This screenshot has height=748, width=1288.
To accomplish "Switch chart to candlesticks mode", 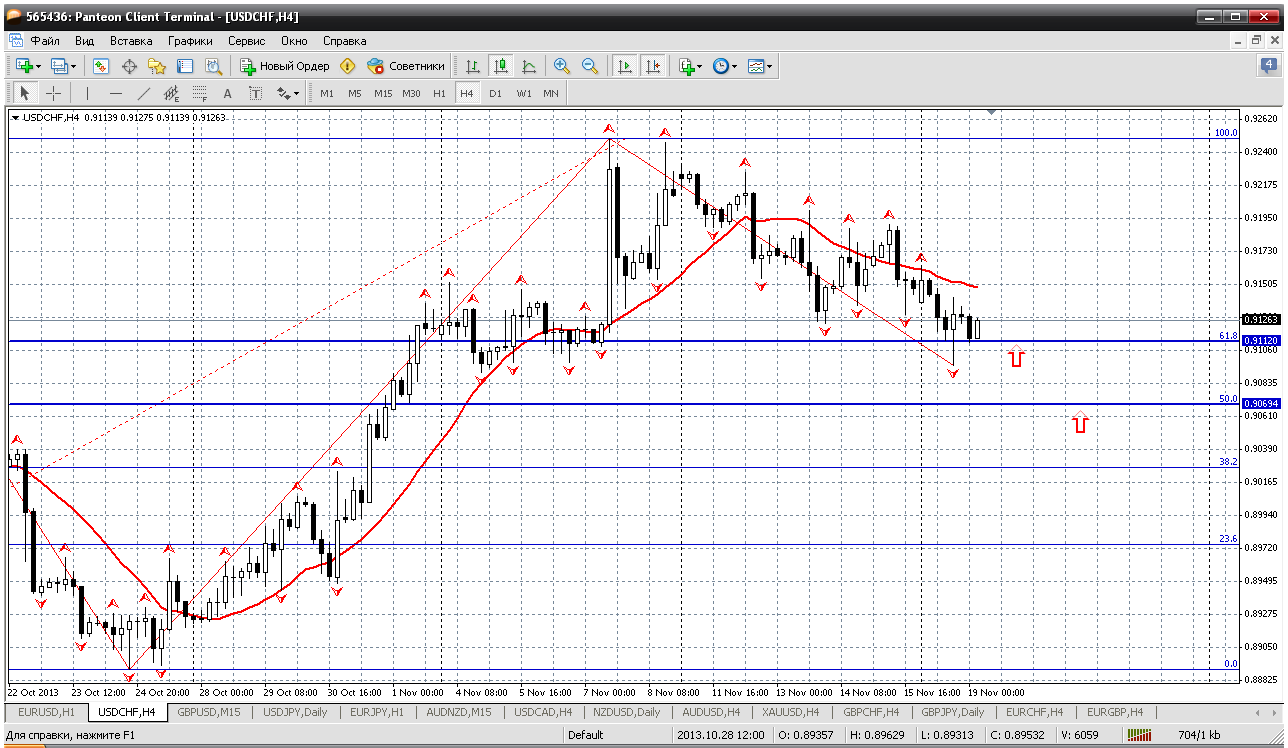I will pos(500,66).
